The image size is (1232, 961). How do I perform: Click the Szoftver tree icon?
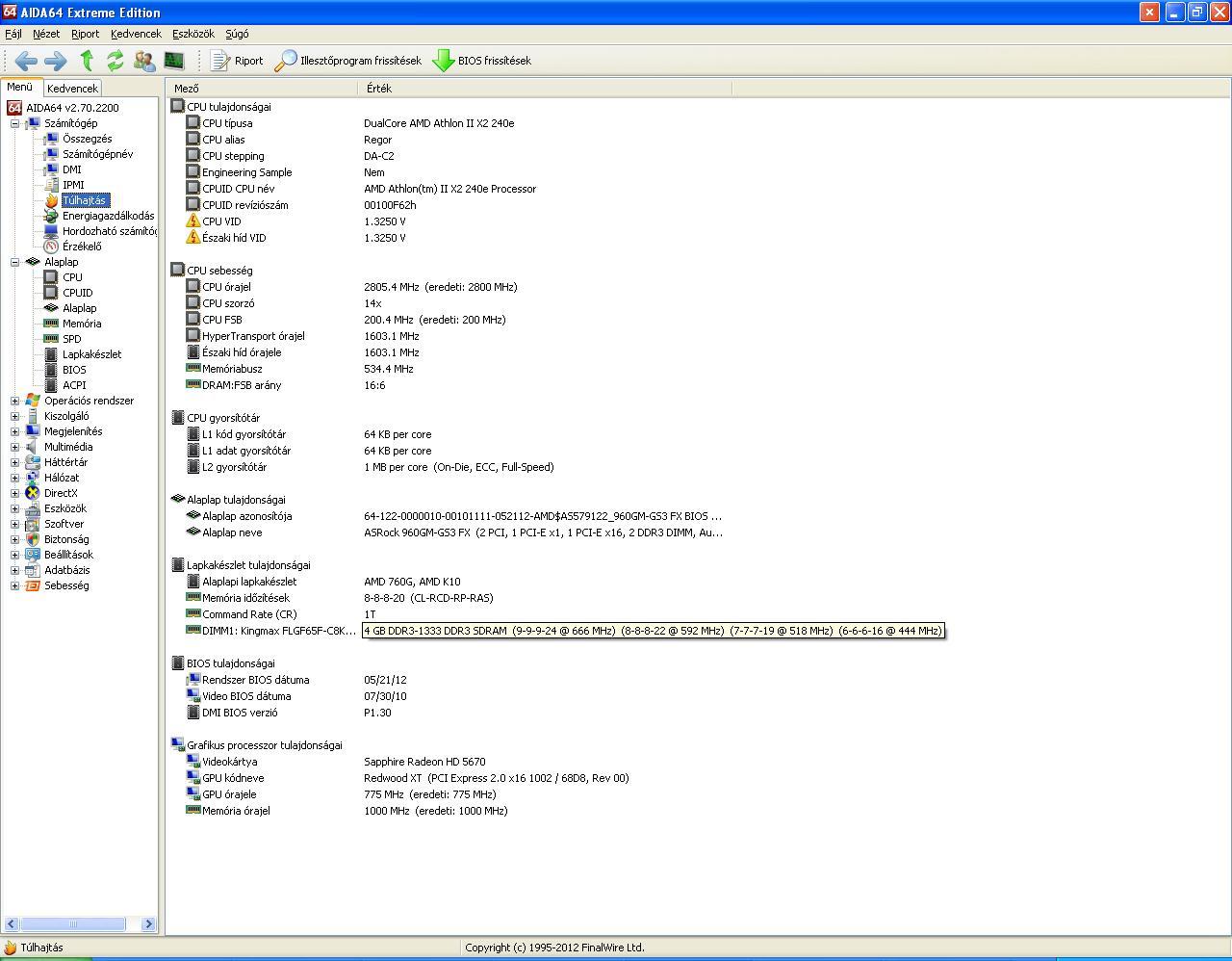[x=33, y=524]
